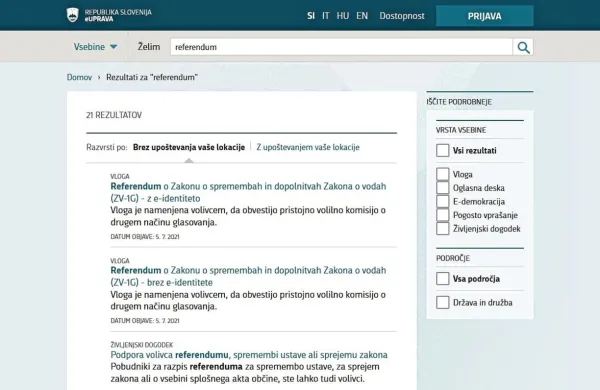
Task: Open the Dostopnost link
Action: tap(402, 16)
